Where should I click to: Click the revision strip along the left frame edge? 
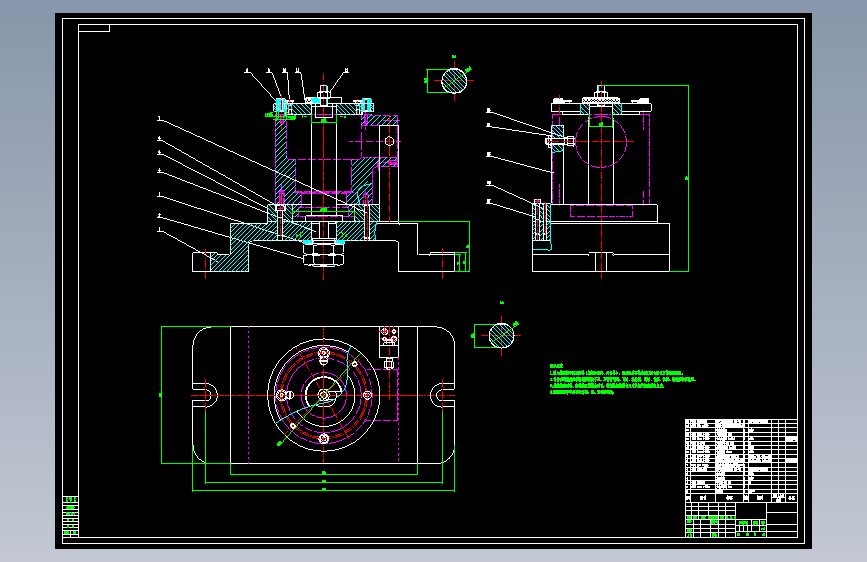[x=71, y=517]
